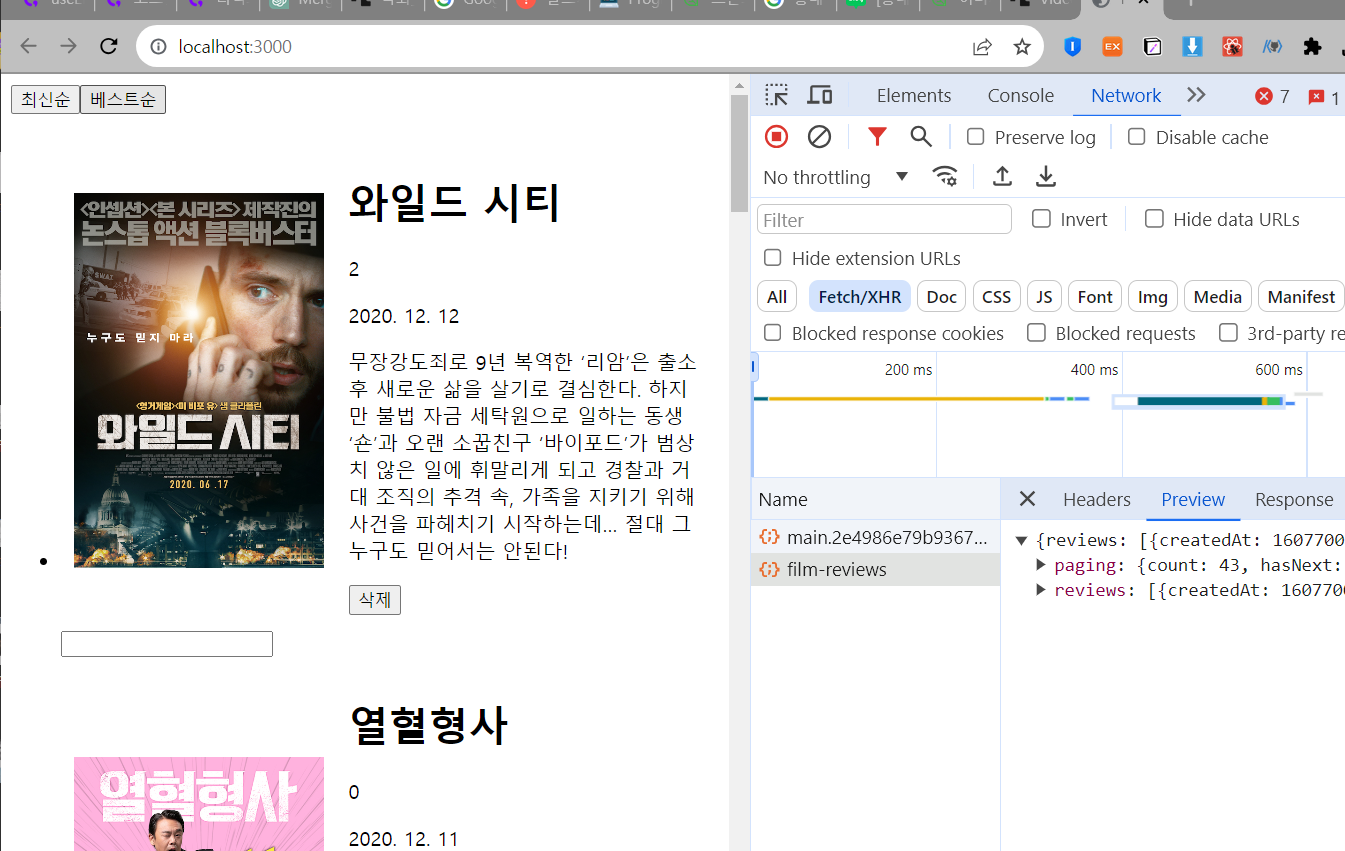Viewport: 1345px width, 851px height.
Task: Click the empty text input below 삭제
Action: 167,644
